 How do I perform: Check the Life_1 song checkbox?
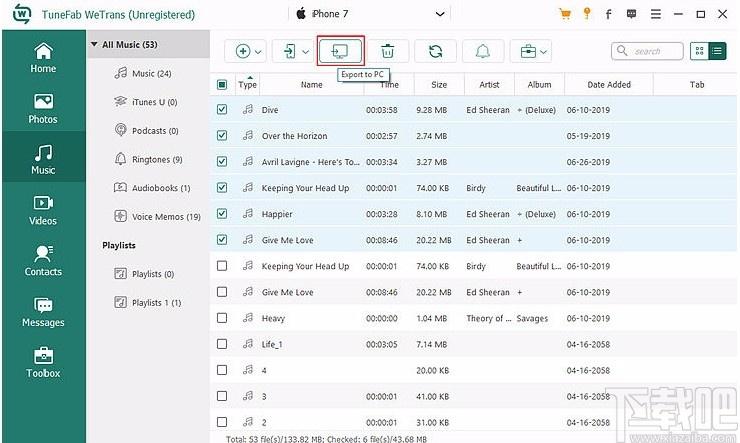(222, 344)
